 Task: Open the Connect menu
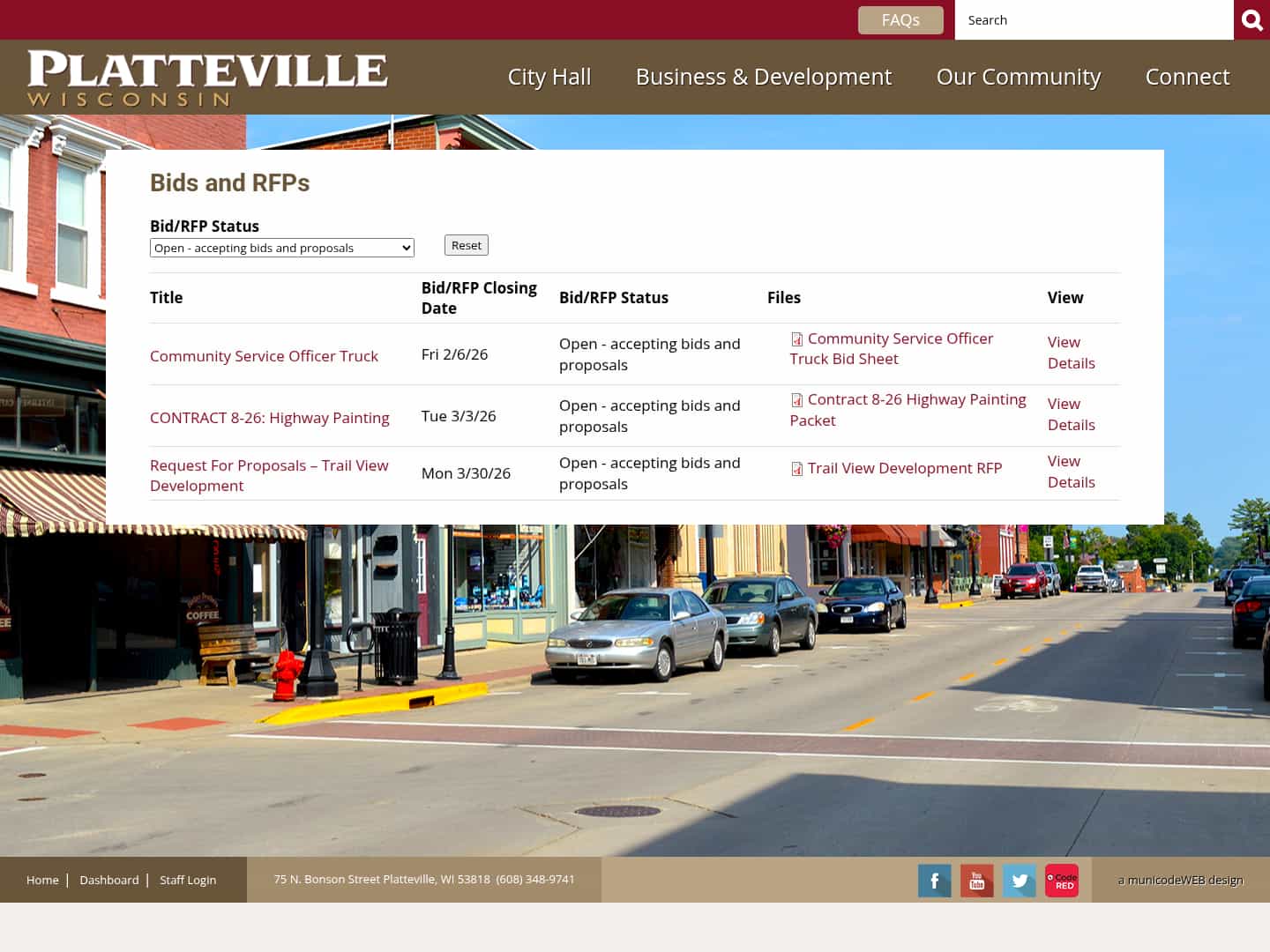click(1187, 77)
